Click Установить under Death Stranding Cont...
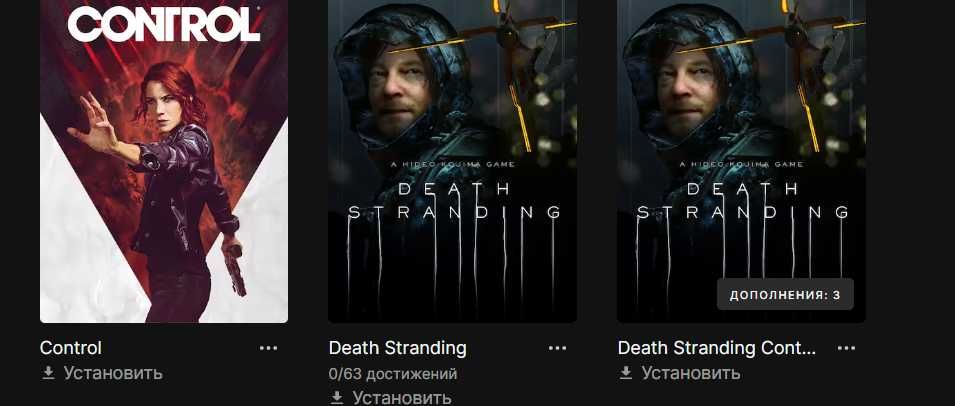This screenshot has width=955, height=406. tap(691, 373)
